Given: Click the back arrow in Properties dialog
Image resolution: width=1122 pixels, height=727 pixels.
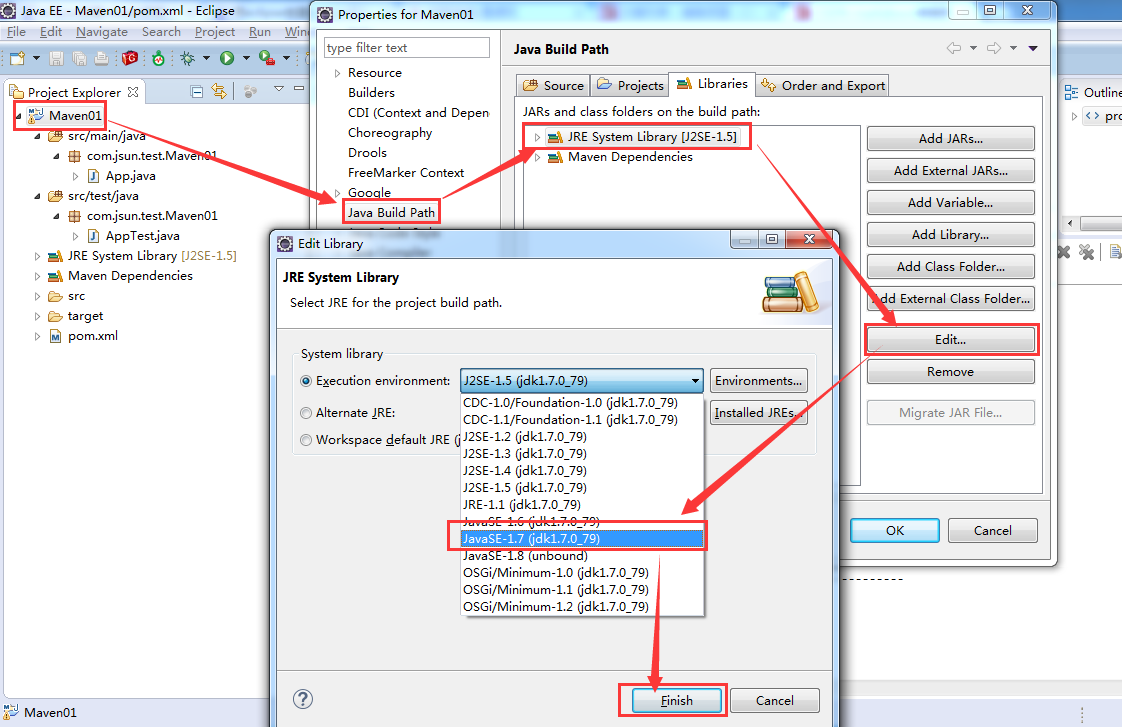Looking at the screenshot, I should click(953, 48).
